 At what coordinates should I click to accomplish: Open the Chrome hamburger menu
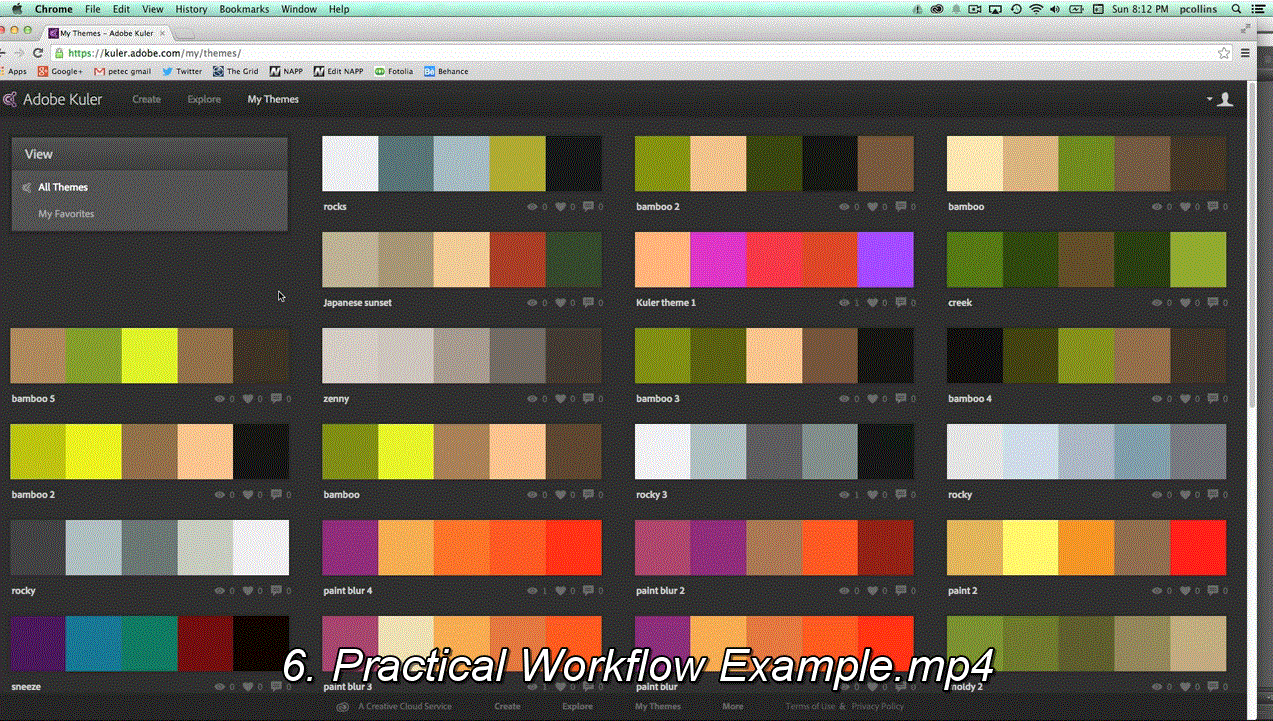1245,53
